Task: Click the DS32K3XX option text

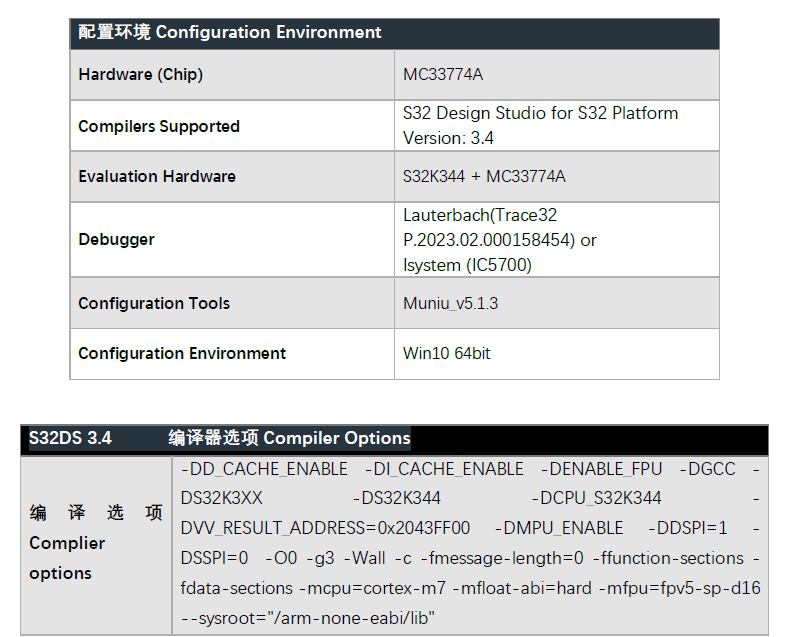Action: point(221,498)
